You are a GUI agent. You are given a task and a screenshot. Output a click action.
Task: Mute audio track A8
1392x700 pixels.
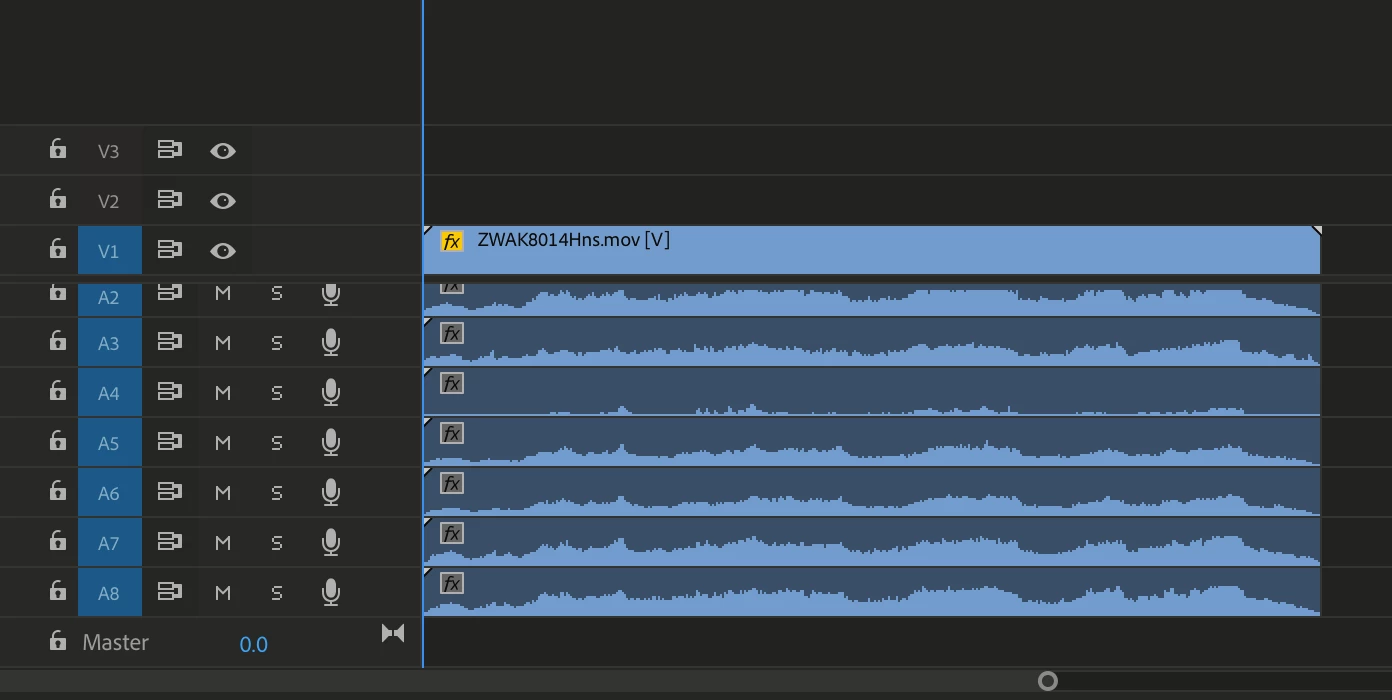(x=223, y=593)
